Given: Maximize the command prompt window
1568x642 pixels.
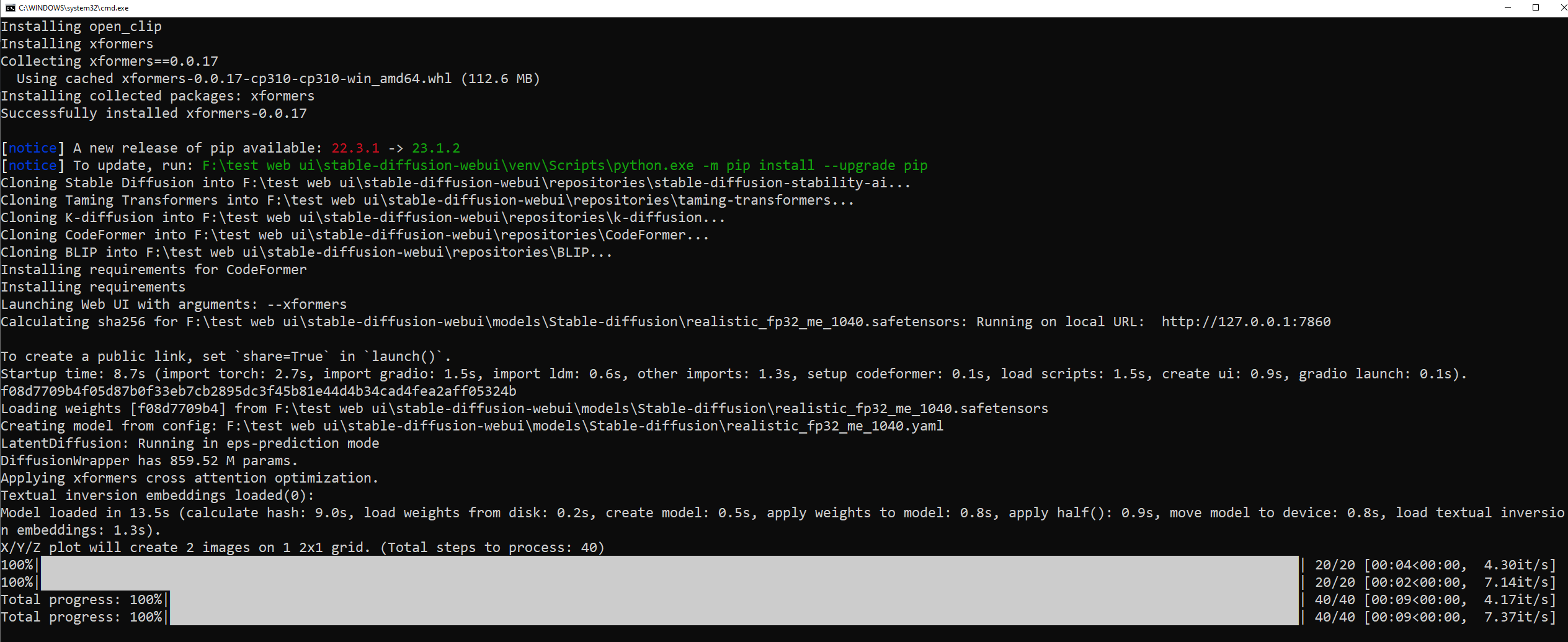Looking at the screenshot, I should click(1536, 8).
